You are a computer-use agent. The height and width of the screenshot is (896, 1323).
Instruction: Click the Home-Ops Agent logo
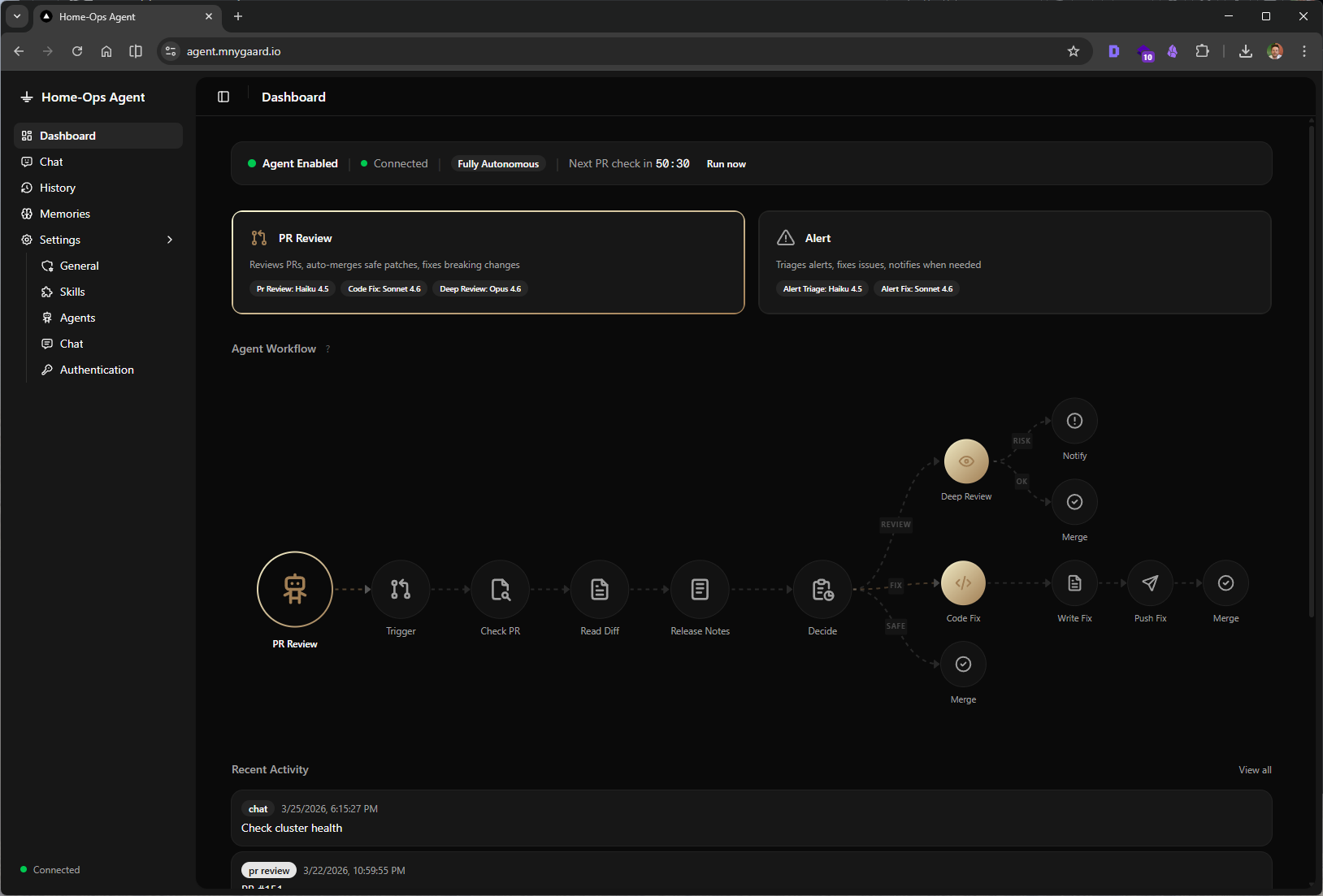click(x=27, y=97)
